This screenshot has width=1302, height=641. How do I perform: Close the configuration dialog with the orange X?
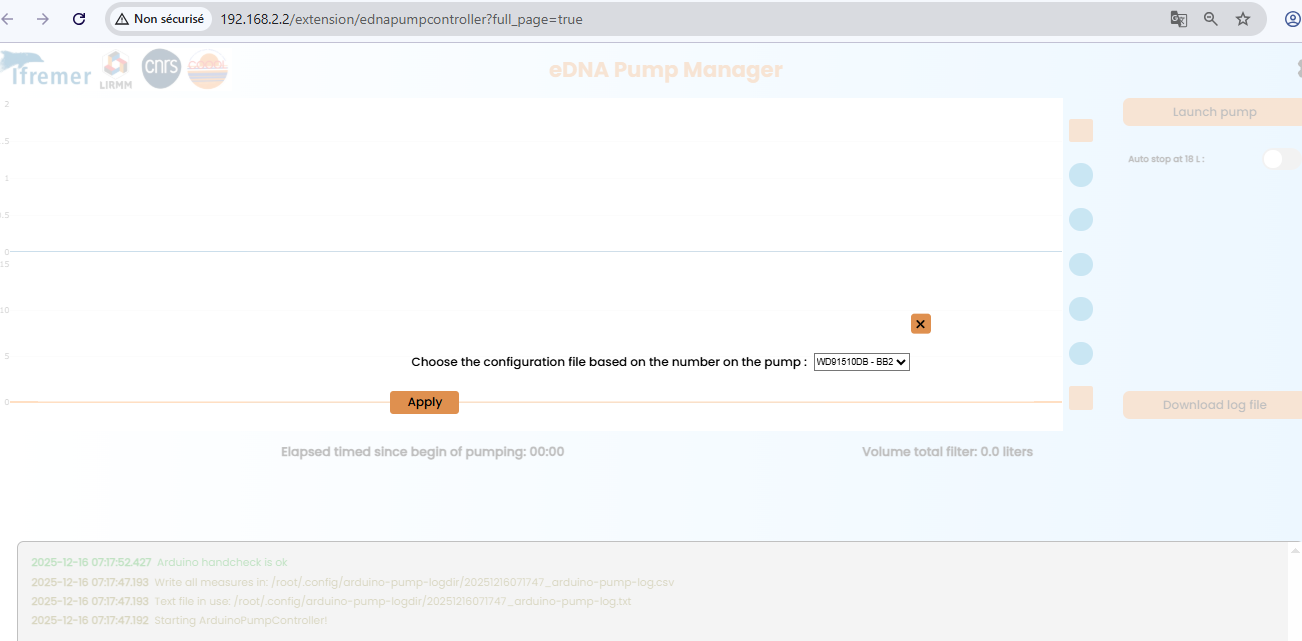920,324
